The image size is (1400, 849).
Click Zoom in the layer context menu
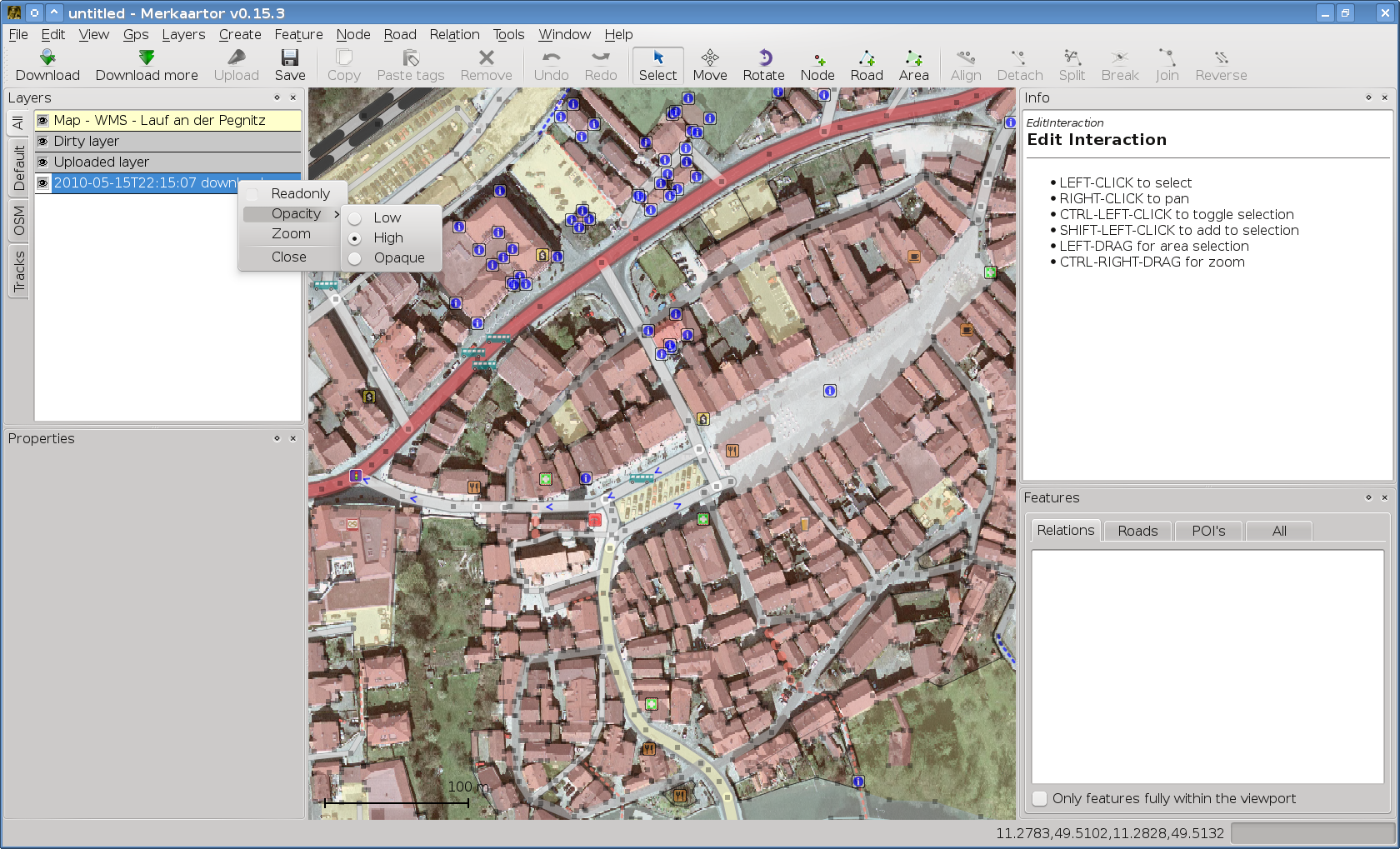(x=291, y=234)
